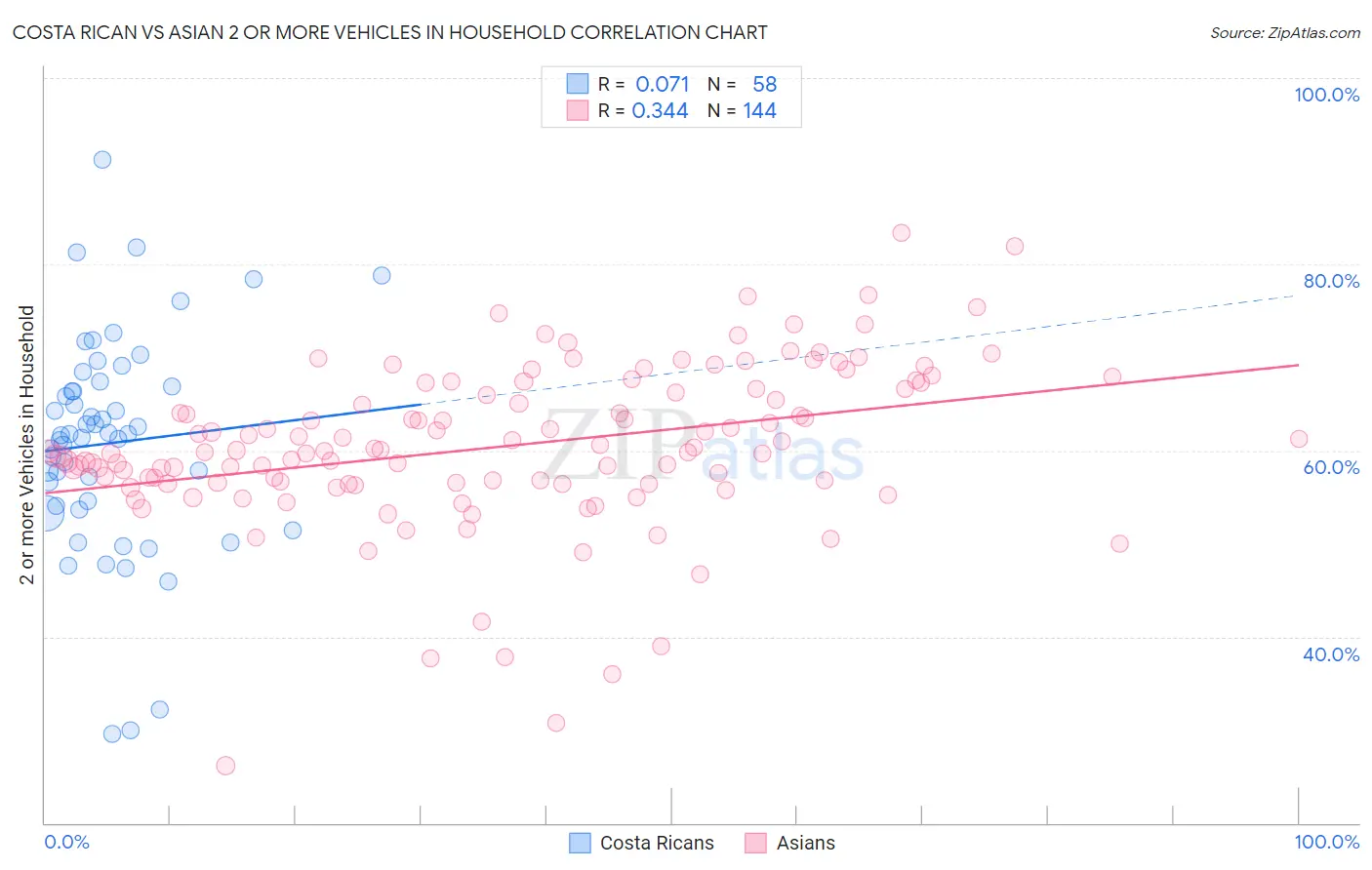Click the 100.0% y-axis label
Screen dimensions: 1372x870
click(x=1326, y=95)
